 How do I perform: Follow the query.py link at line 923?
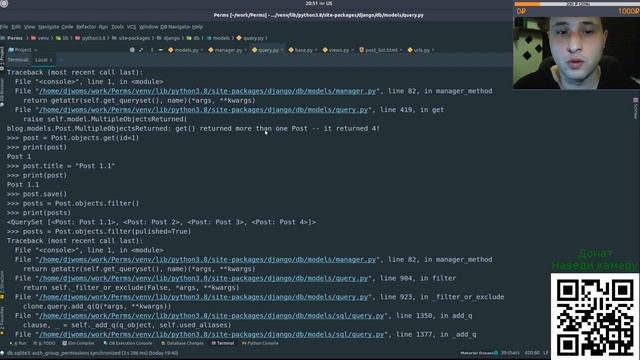click(204, 297)
